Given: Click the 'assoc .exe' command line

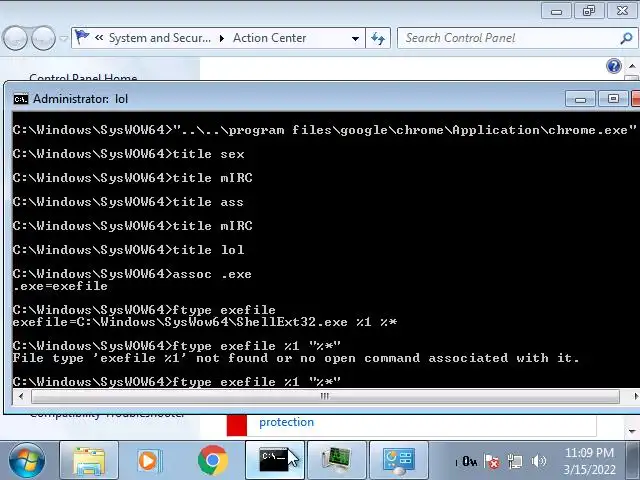Looking at the screenshot, I should click(132, 274).
